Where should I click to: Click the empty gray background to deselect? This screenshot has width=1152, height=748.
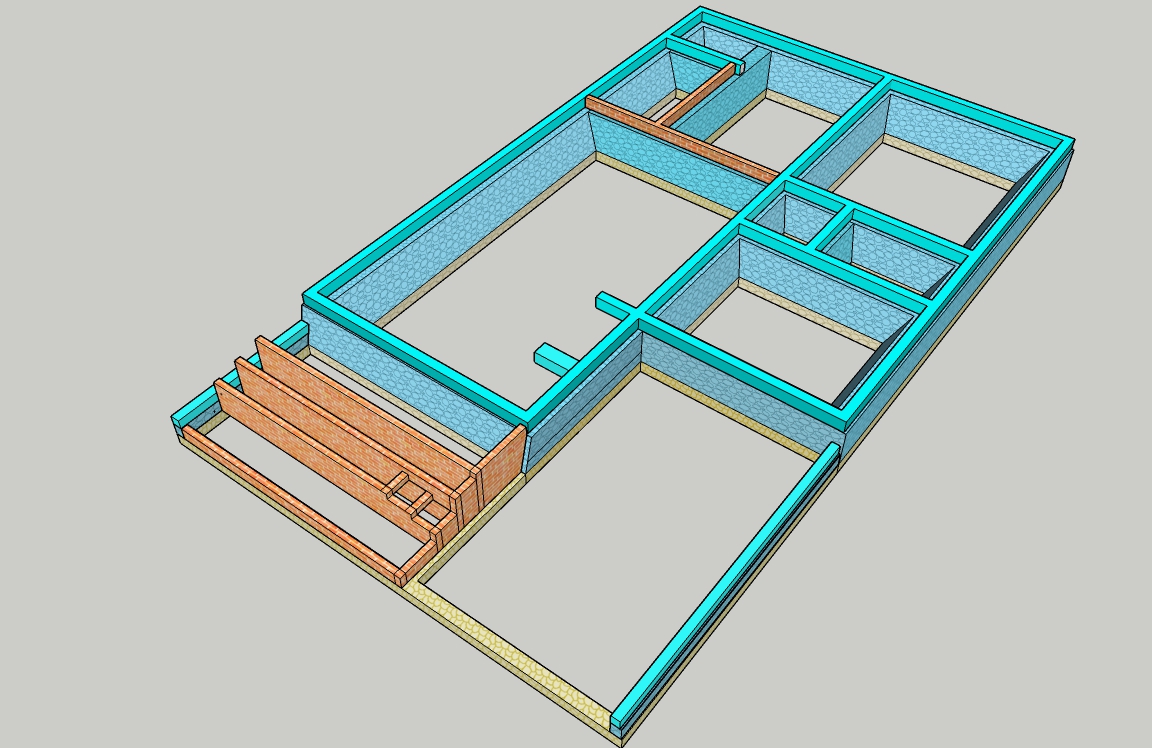[x=150, y=150]
